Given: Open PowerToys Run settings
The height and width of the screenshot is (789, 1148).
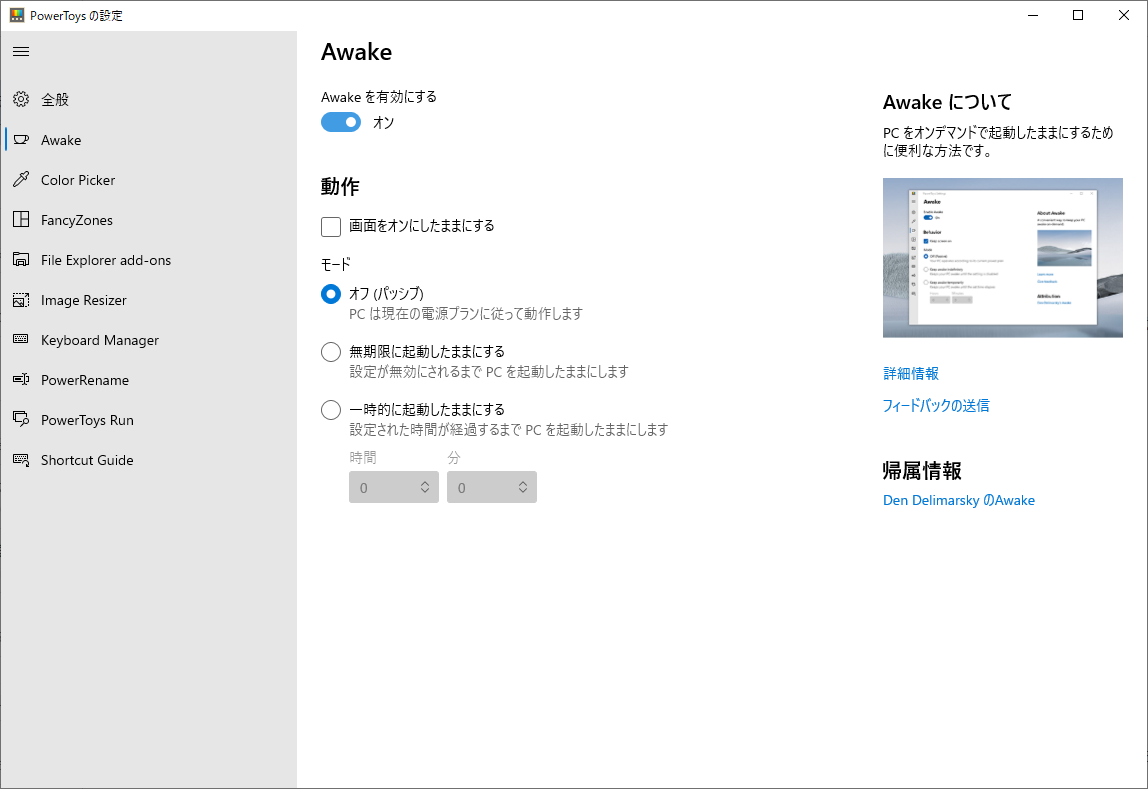Looking at the screenshot, I should [x=149, y=420].
